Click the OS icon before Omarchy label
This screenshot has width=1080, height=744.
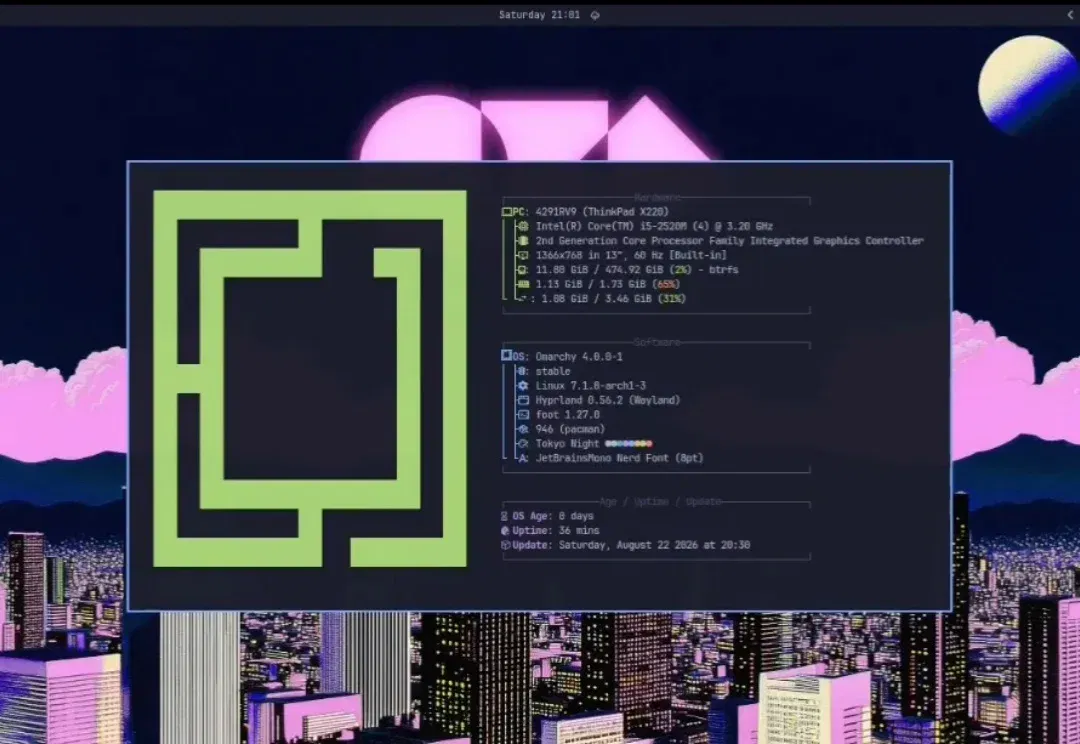pyautogui.click(x=506, y=355)
